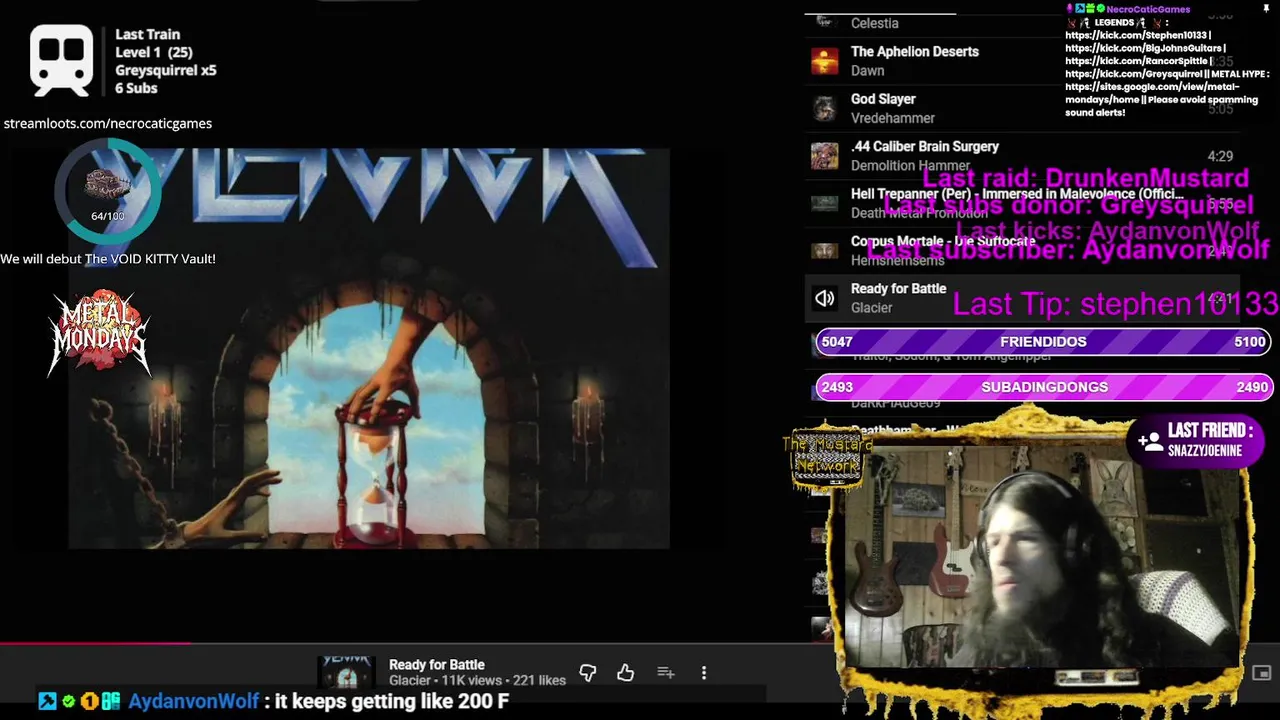Click the green verified badge beside AydanvonWolf
The image size is (1280, 720).
click(x=68, y=701)
